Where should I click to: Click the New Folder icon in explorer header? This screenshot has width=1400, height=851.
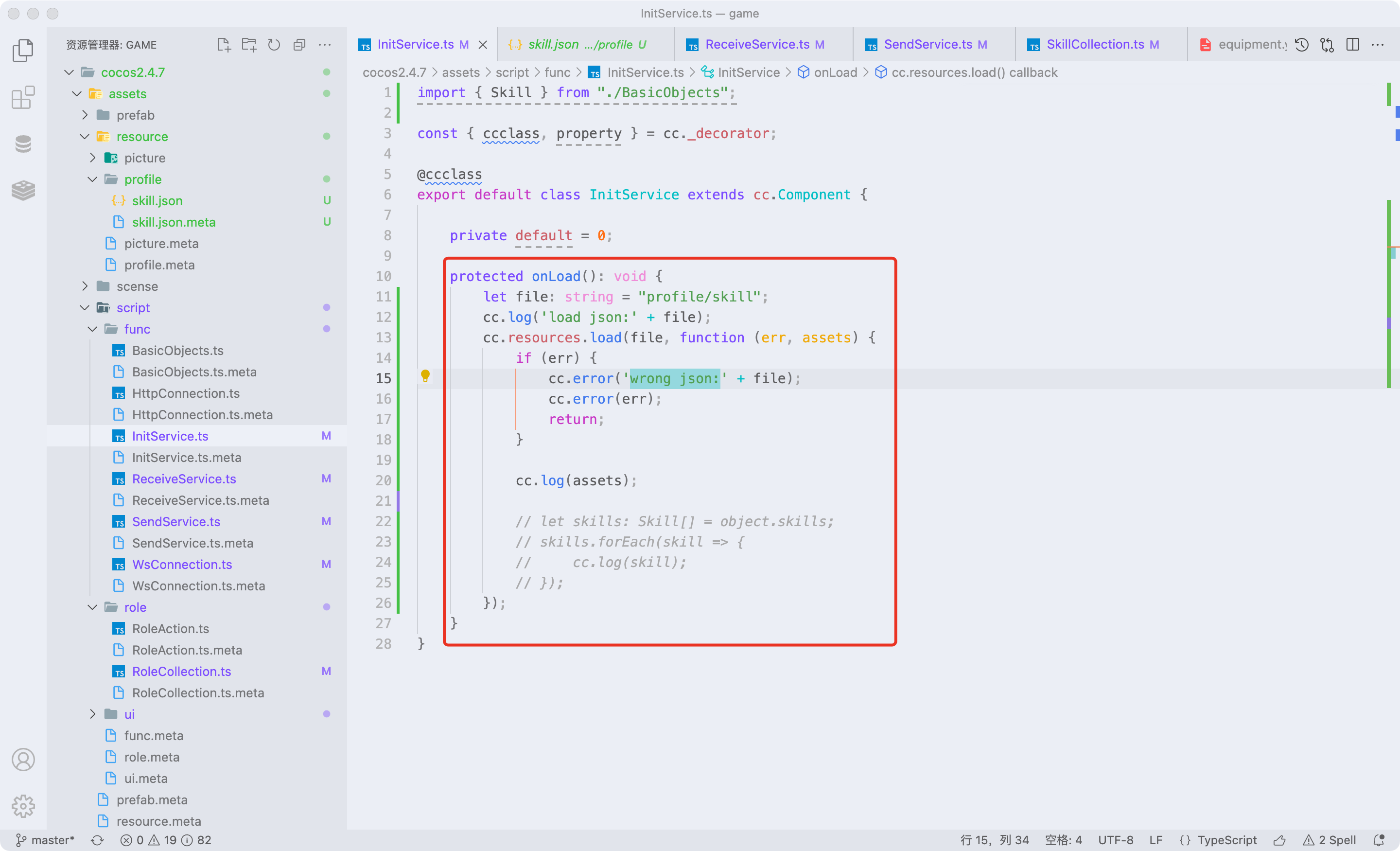[249, 45]
